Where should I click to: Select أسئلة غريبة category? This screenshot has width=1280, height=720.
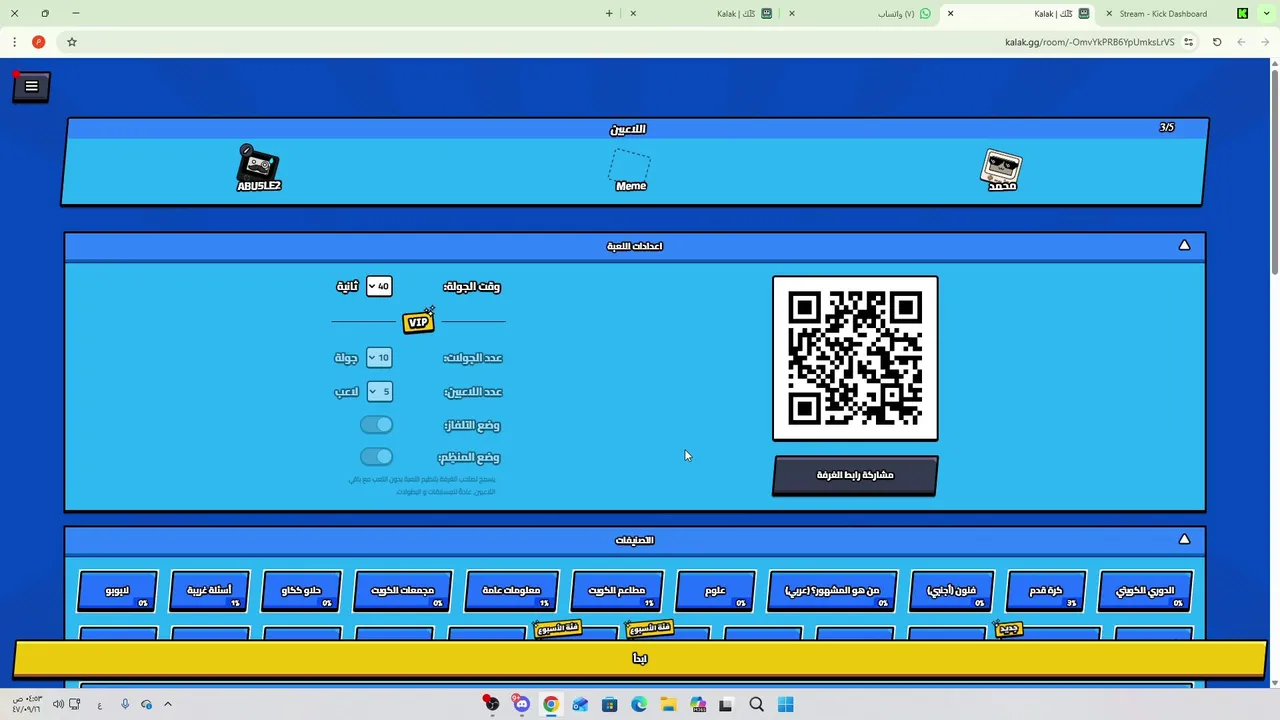tap(209, 591)
